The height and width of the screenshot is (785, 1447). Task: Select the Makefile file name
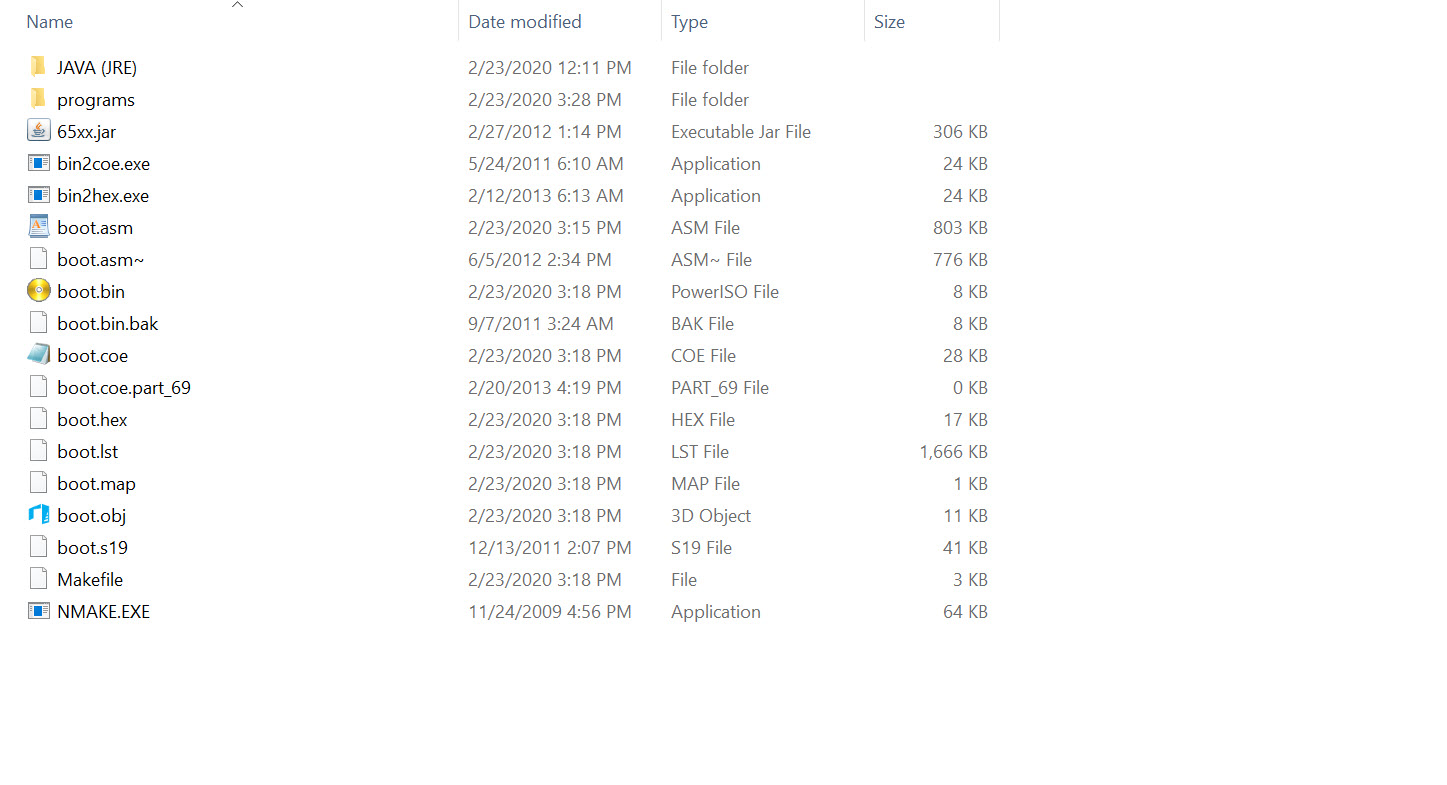pos(90,579)
